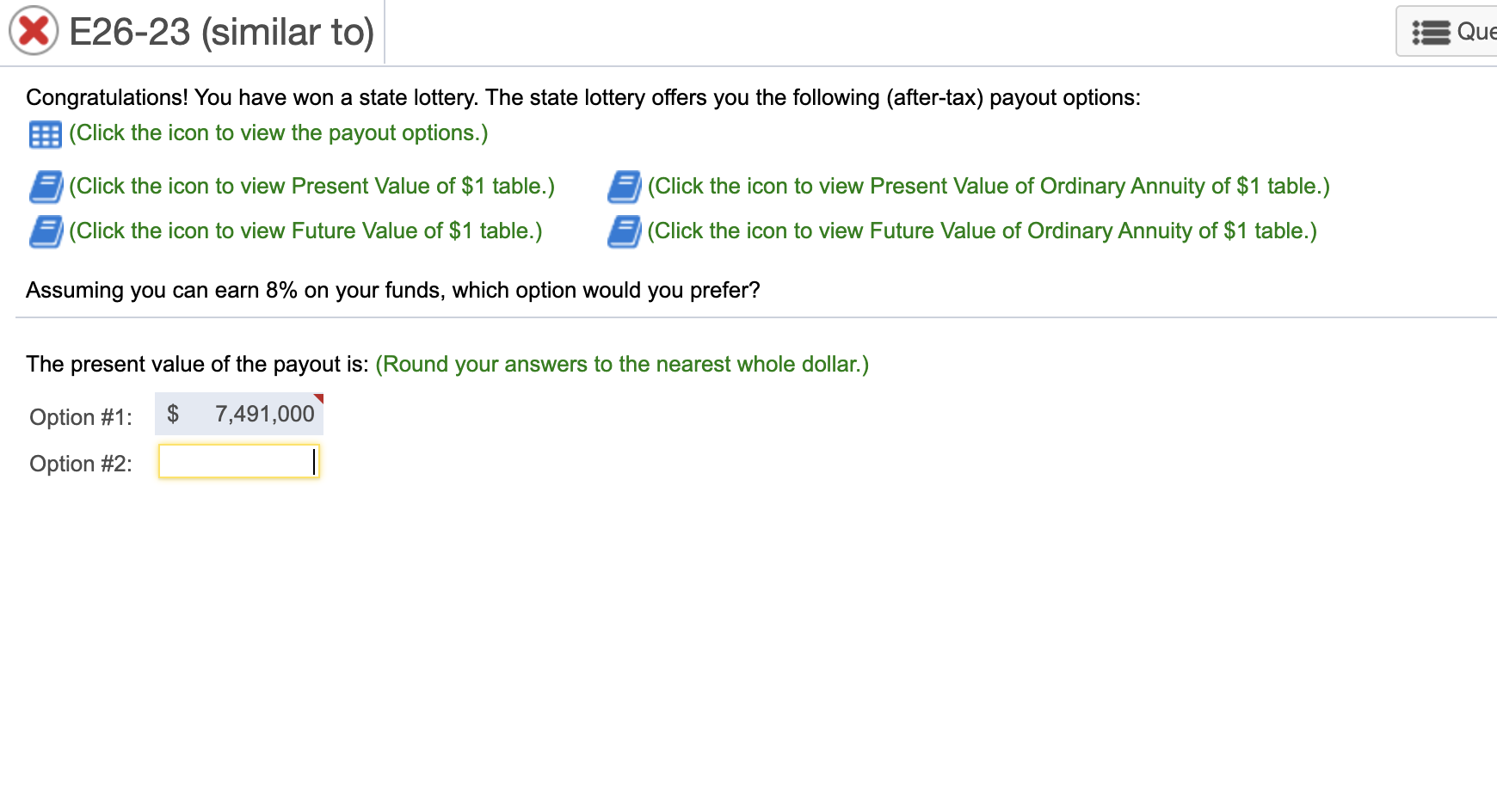The height and width of the screenshot is (812, 1497).
Task: Click the red triangle feedback marker on Option #1
Action: pos(319,398)
